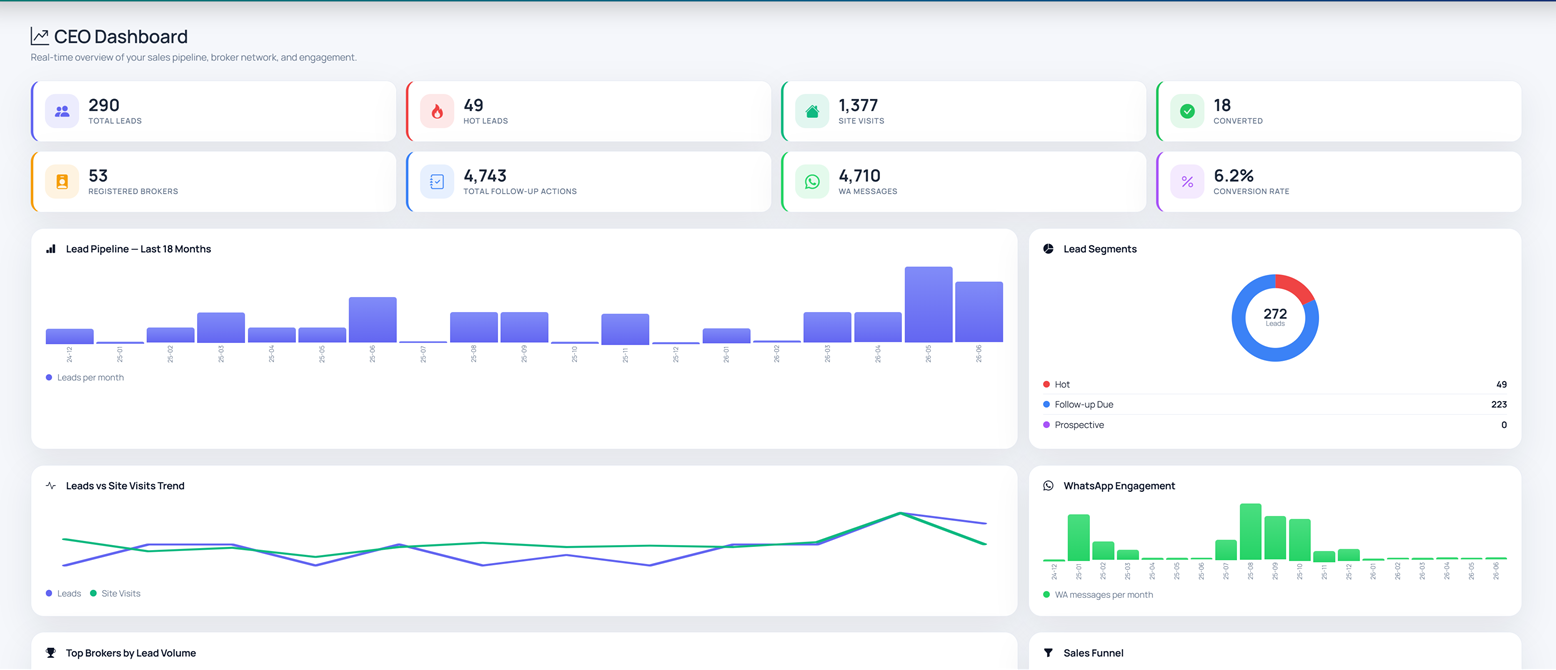The width and height of the screenshot is (1556, 670).
Task: Click the Converted green checkmark icon
Action: tap(1187, 111)
